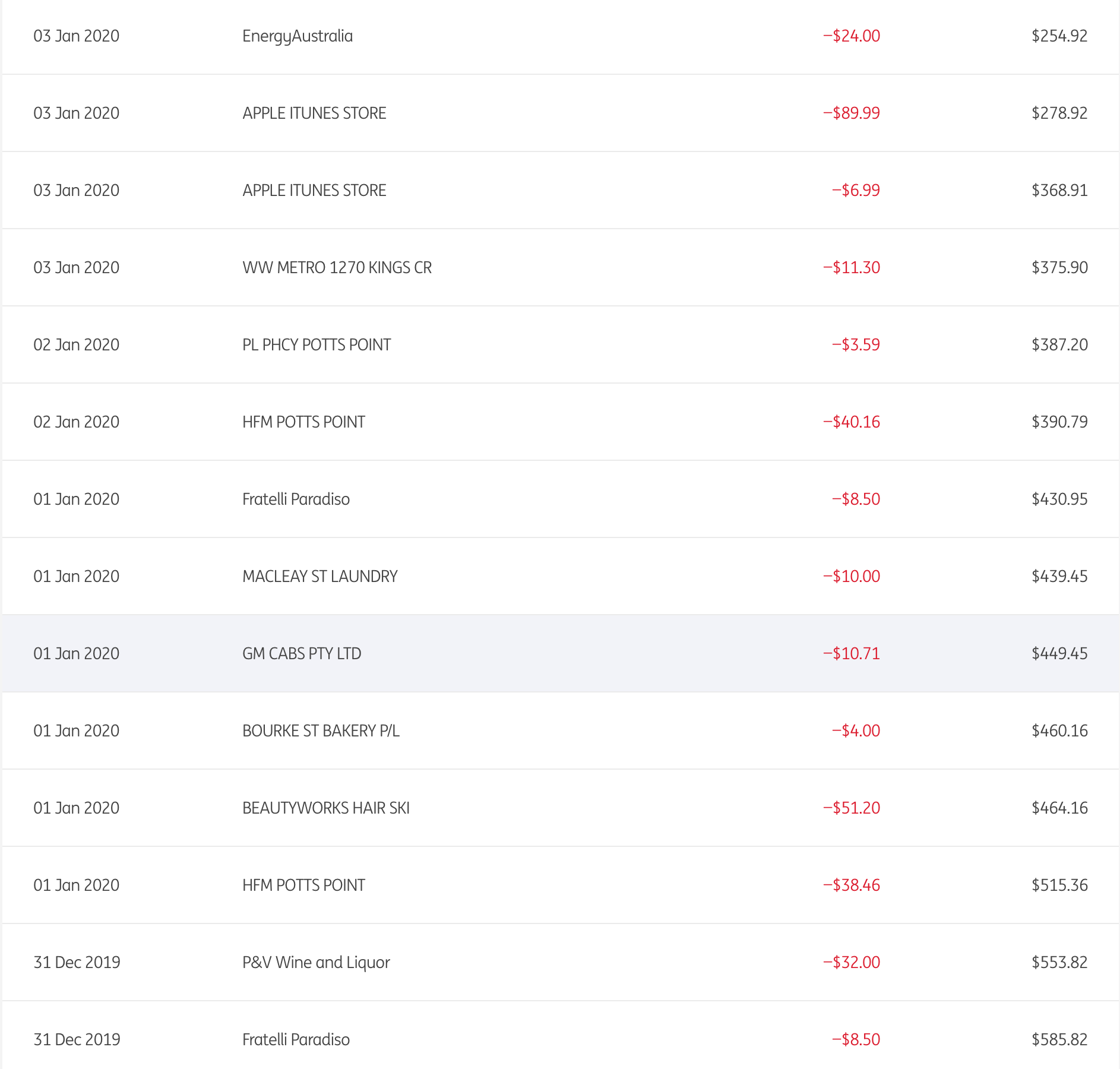Open the 02 Jan HFM Potts Point transaction
This screenshot has width=1120, height=1069.
(x=303, y=422)
